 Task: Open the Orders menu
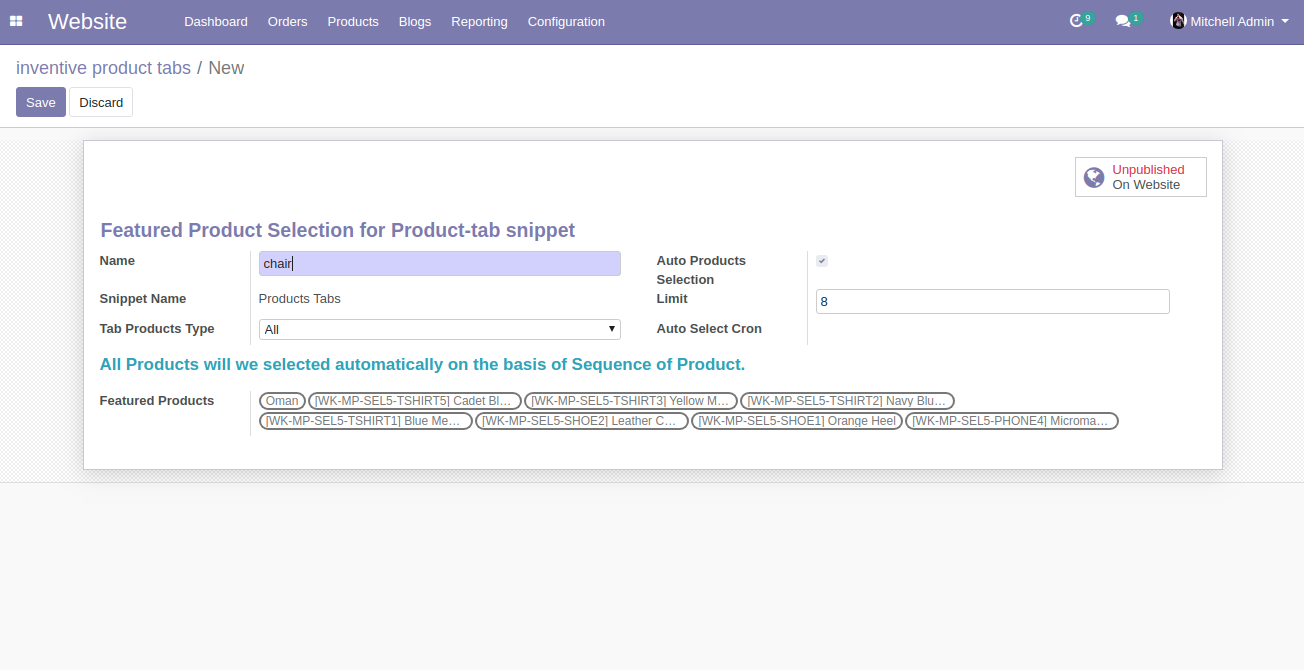(287, 21)
